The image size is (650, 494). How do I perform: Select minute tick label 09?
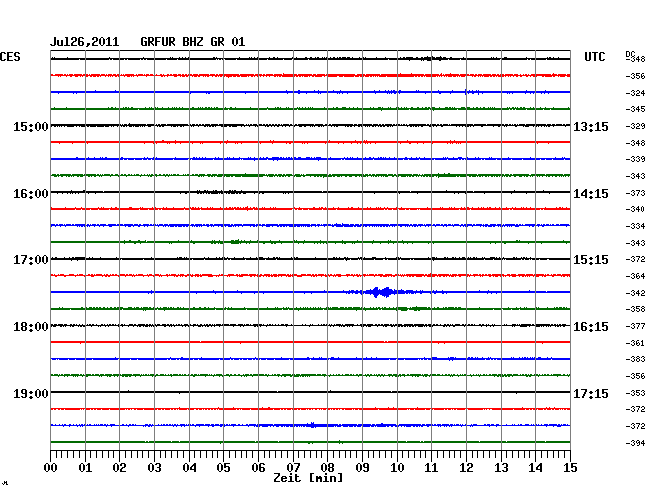(362, 468)
